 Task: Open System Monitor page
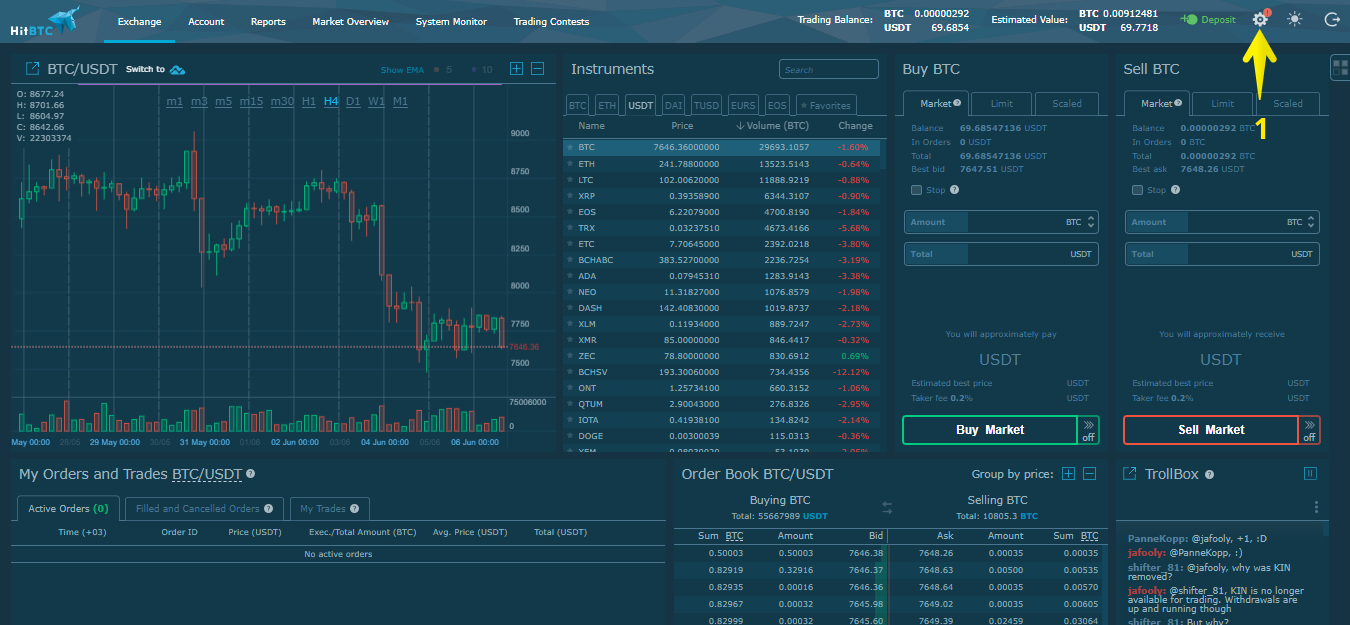[x=451, y=22]
